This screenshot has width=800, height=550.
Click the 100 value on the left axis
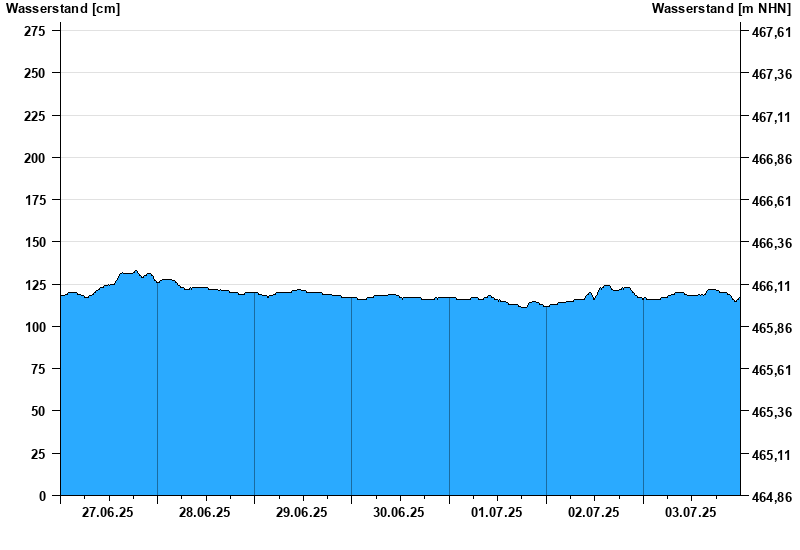[x=34, y=327]
